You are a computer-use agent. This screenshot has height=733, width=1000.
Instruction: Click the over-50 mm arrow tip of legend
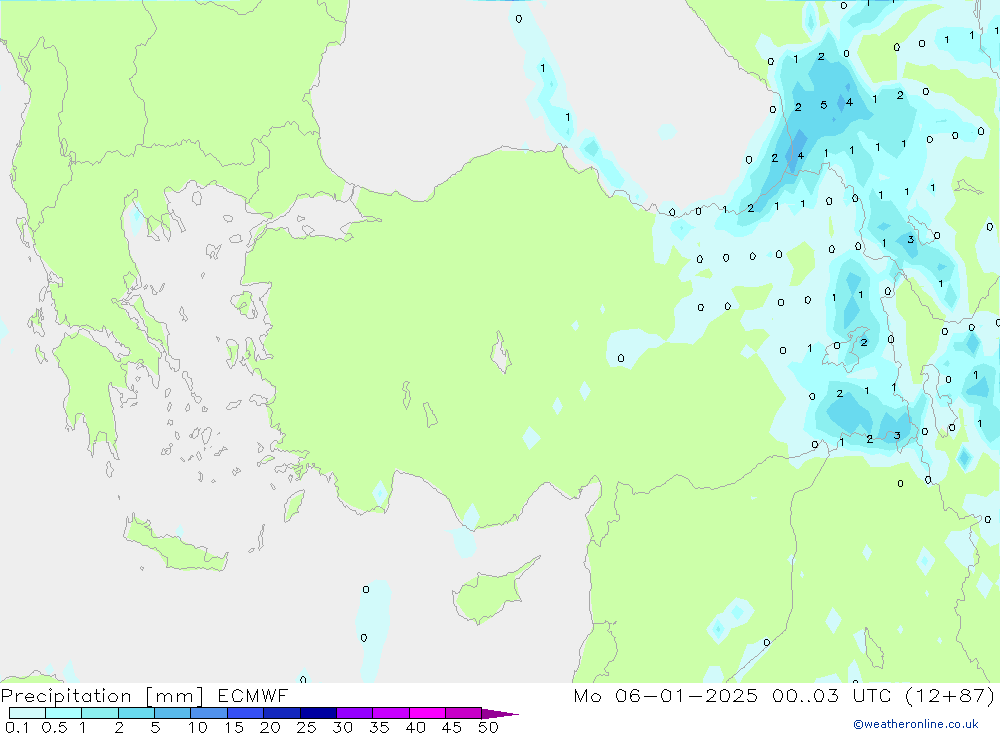pos(500,713)
